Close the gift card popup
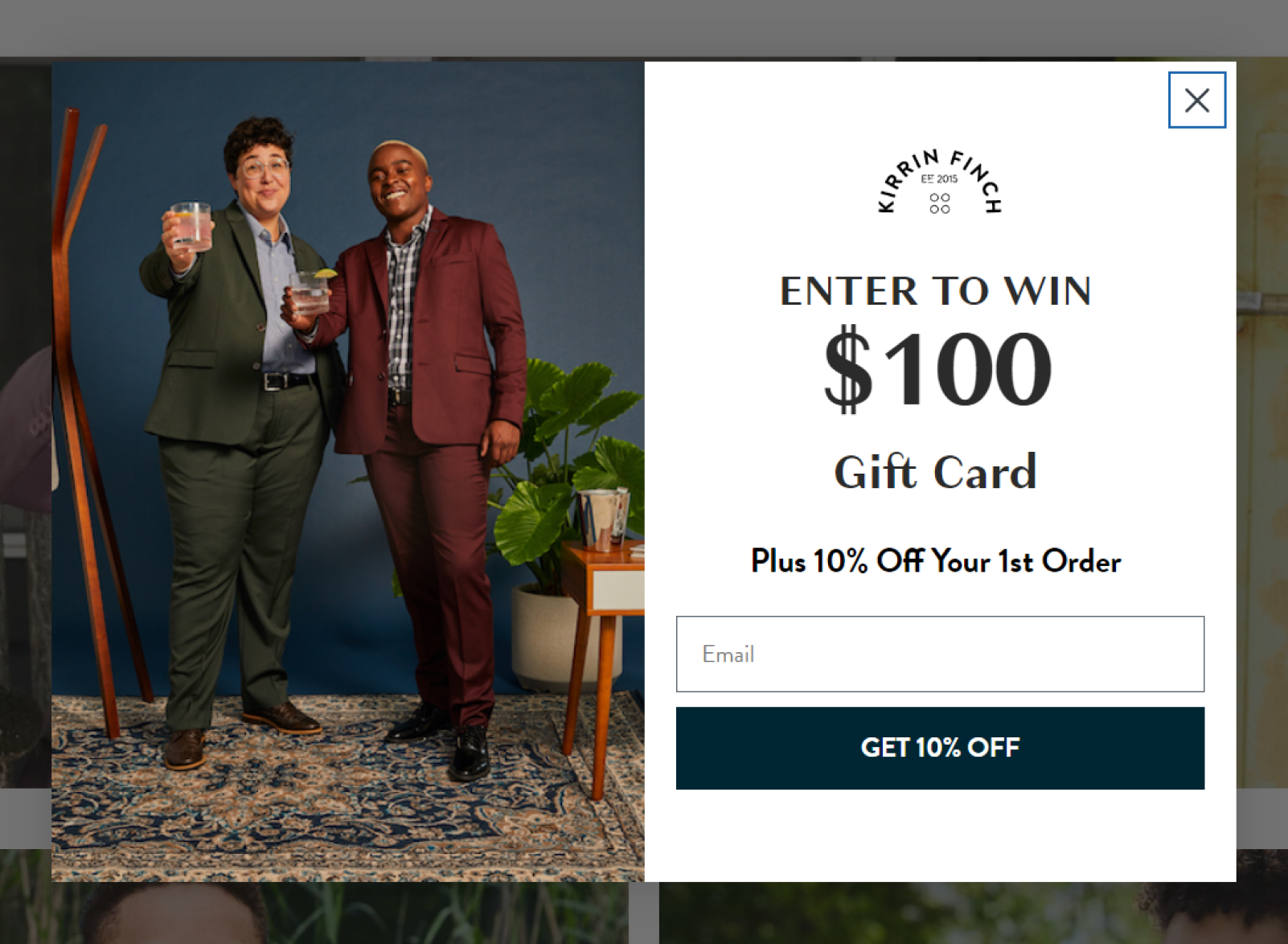The height and width of the screenshot is (944, 1288). (1196, 100)
